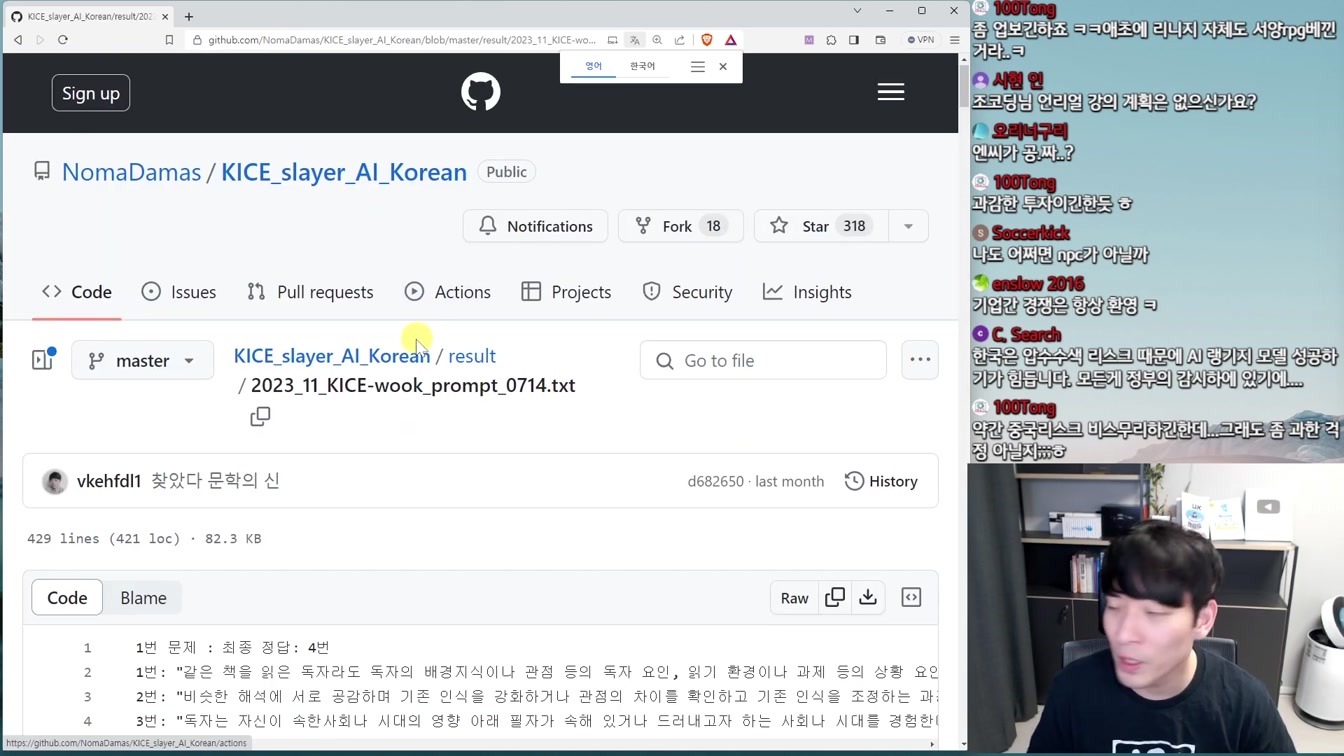The height and width of the screenshot is (756, 1344).
Task: Open the browser extensions puzzle icon
Action: 831,40
